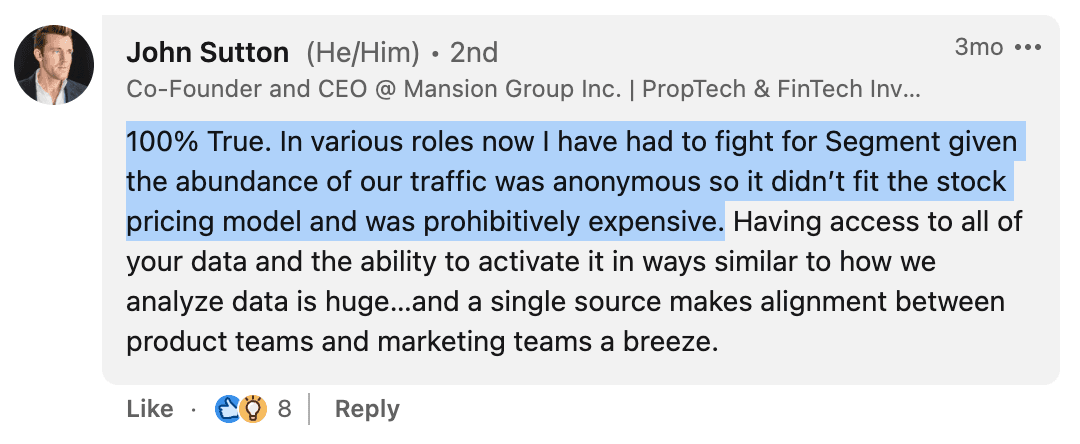Click the 2nd degree connection badge
This screenshot has height=444, width=1080.
tap(474, 52)
